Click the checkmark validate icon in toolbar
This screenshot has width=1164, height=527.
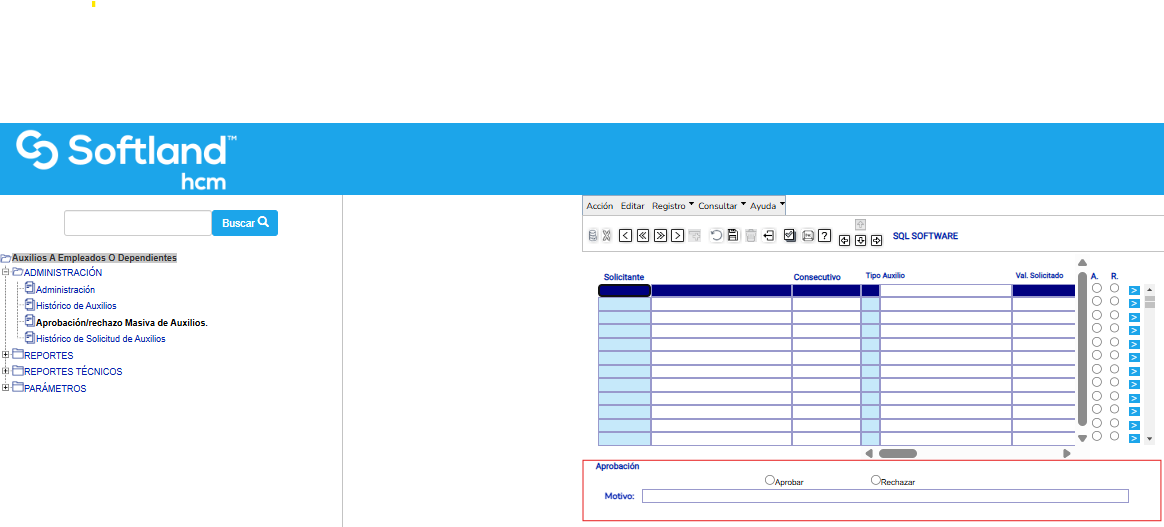[790, 236]
